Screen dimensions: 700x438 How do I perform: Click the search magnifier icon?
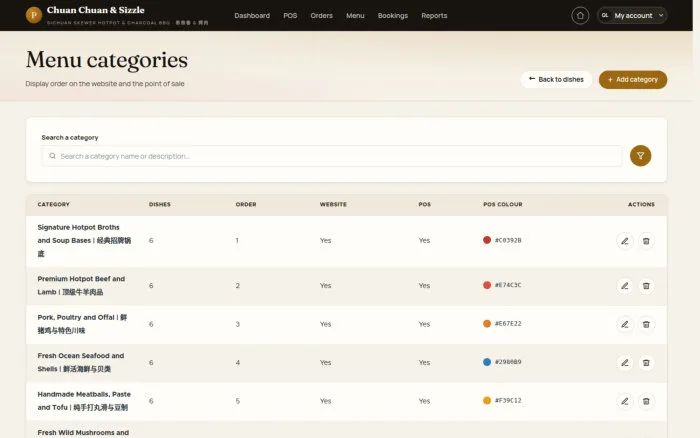click(x=53, y=156)
